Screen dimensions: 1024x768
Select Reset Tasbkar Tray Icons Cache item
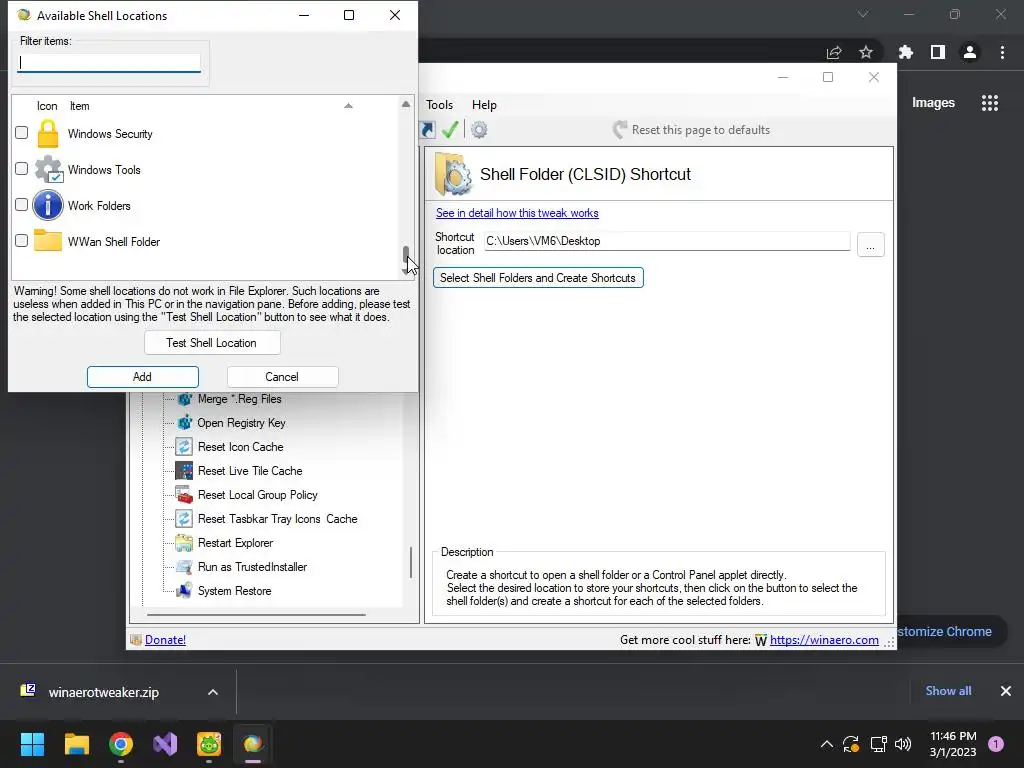click(278, 519)
